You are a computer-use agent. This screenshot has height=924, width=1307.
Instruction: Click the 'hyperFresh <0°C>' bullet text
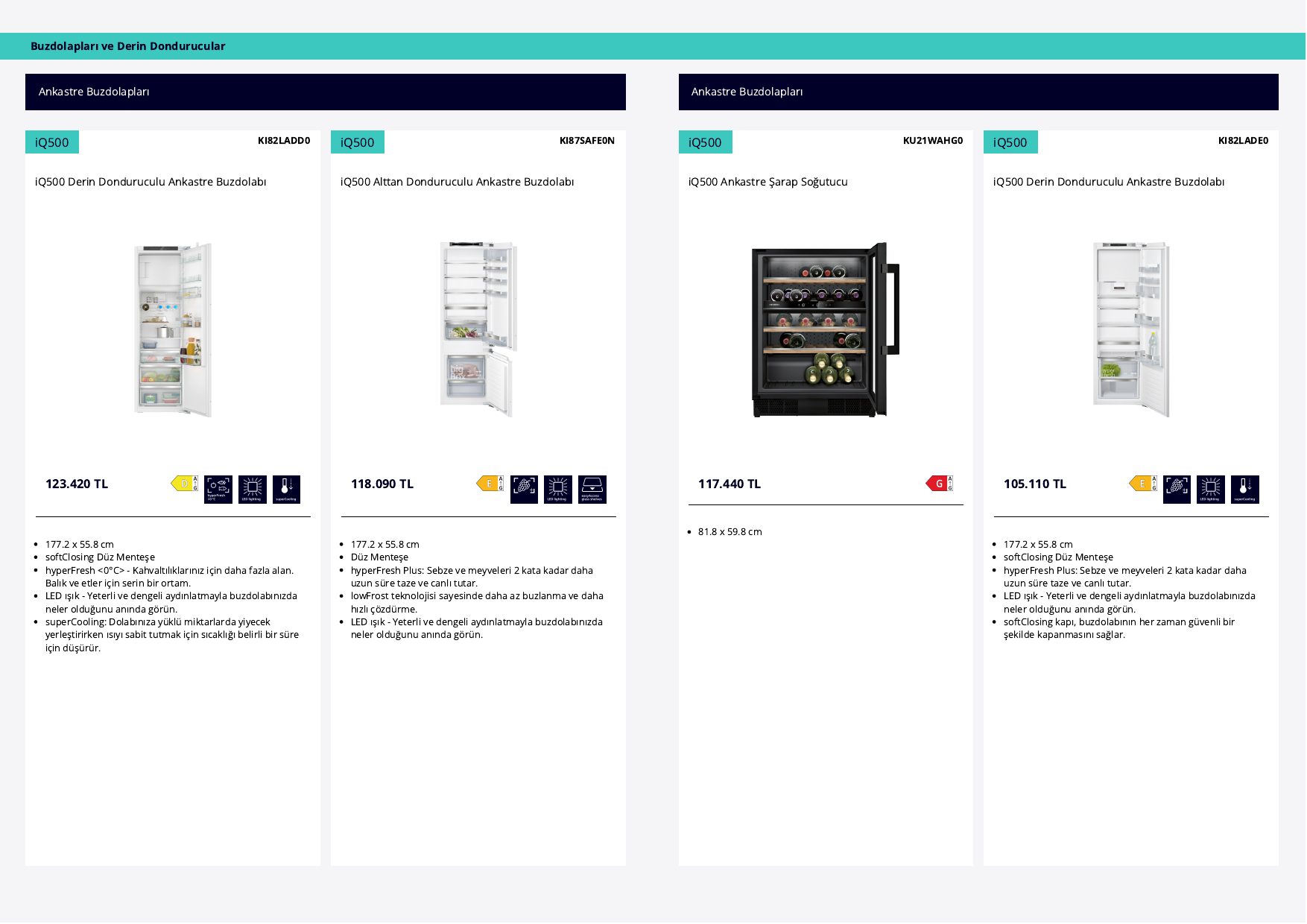point(170,577)
